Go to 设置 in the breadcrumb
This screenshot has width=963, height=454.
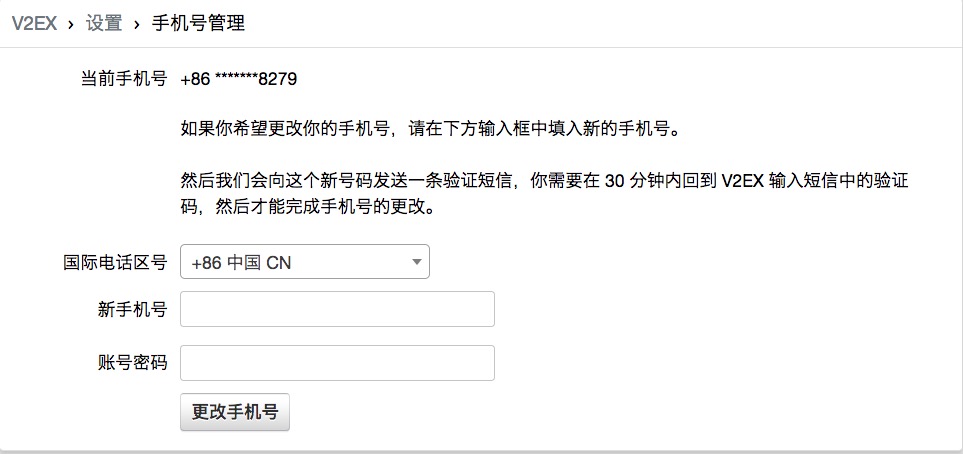(x=104, y=23)
